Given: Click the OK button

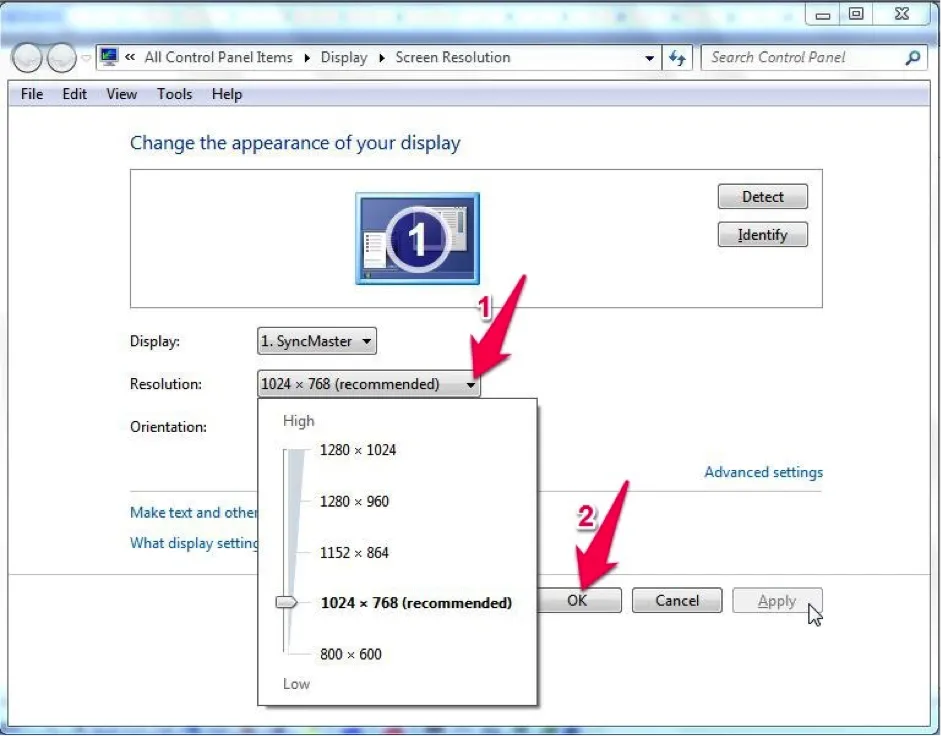Looking at the screenshot, I should click(582, 600).
